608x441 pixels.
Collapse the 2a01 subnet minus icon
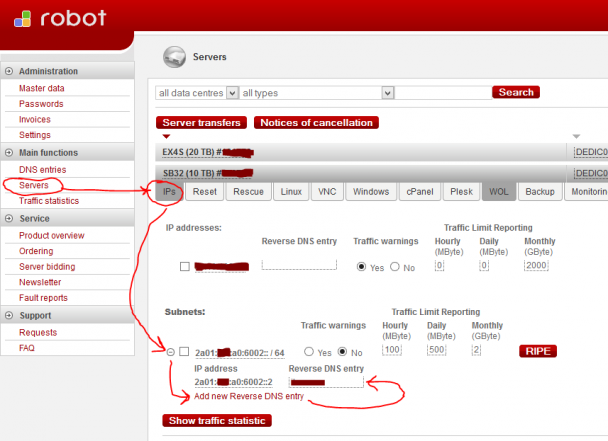tap(171, 352)
